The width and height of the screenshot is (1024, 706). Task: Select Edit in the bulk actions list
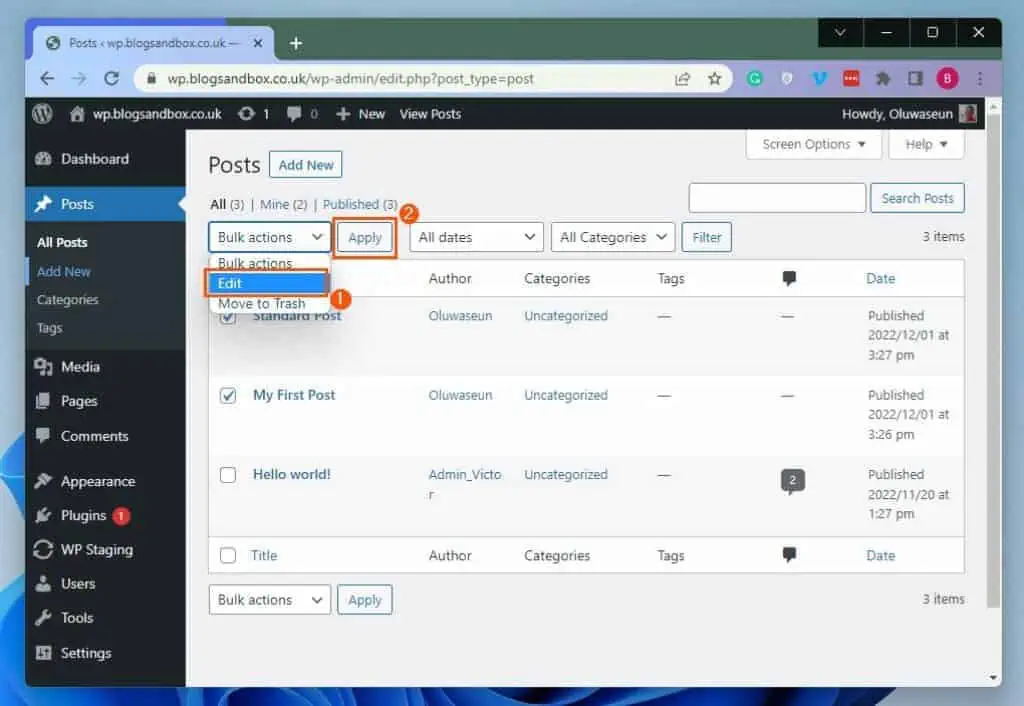[266, 283]
